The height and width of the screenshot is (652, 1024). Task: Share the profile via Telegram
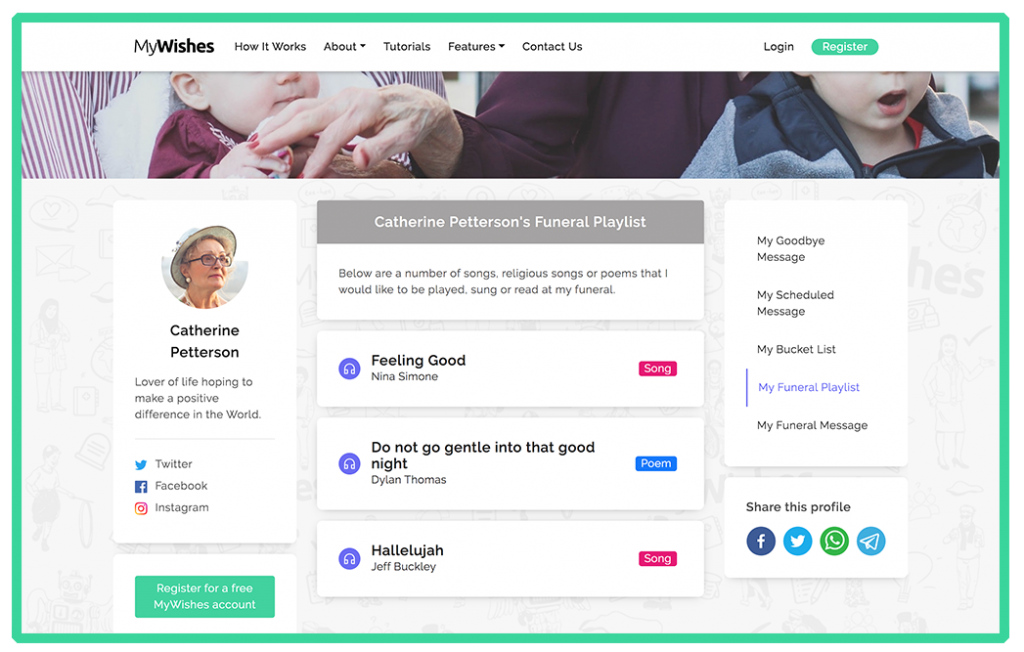point(871,541)
